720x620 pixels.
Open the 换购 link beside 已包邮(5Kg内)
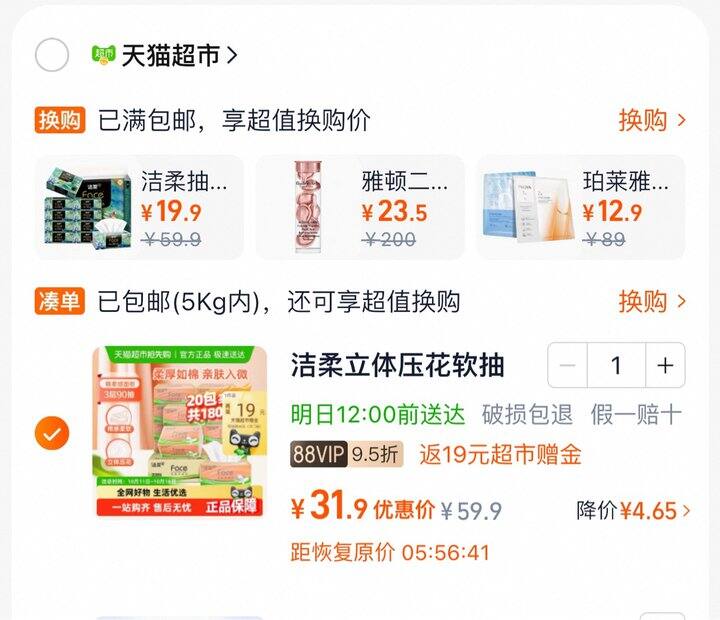652,302
